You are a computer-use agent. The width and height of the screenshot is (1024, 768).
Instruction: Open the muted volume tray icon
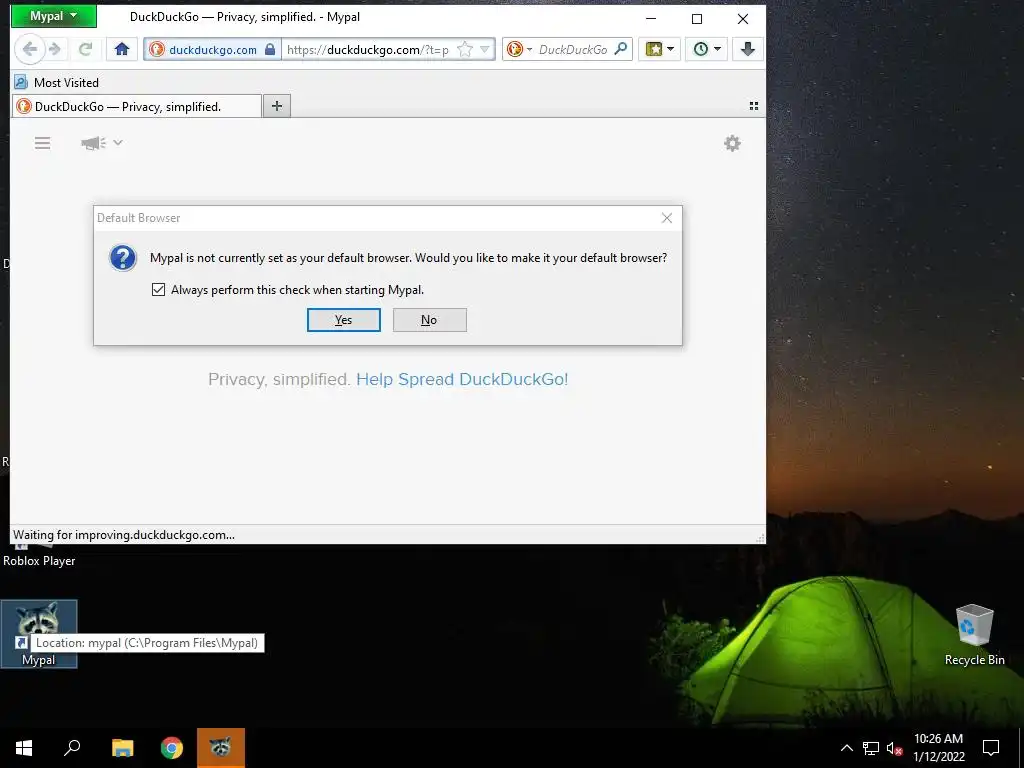point(894,748)
